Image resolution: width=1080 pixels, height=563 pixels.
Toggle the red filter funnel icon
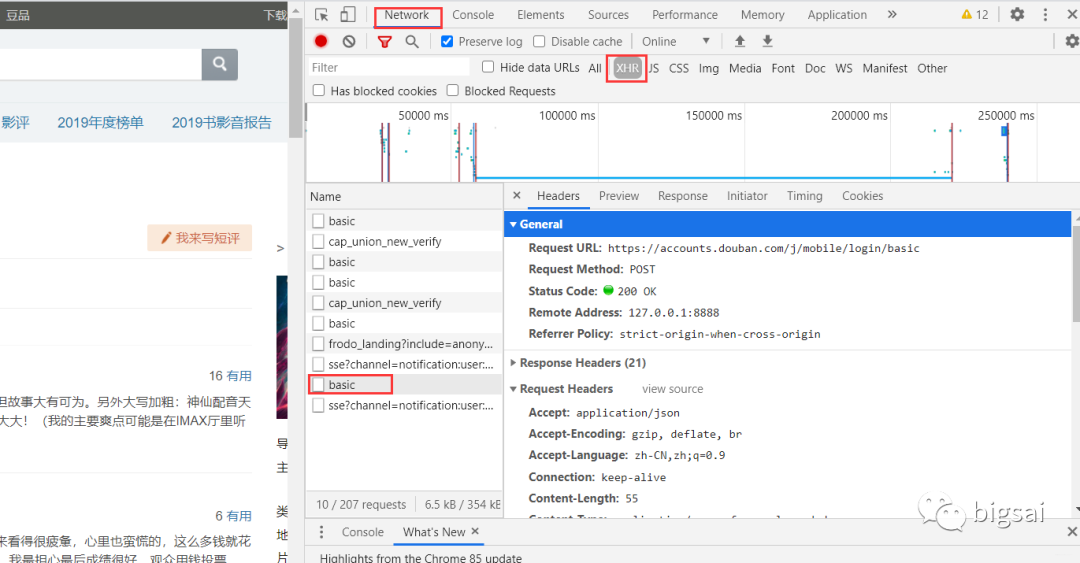tap(384, 42)
